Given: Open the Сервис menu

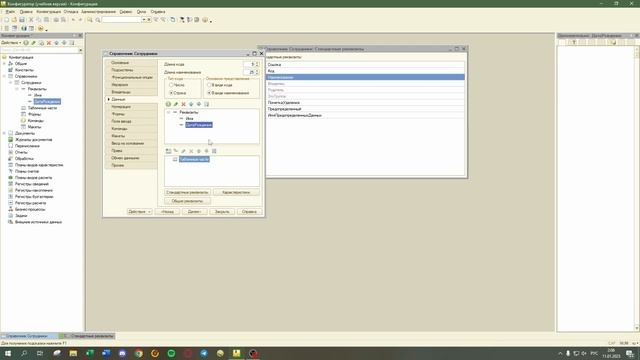Looking at the screenshot, I should pos(126,12).
